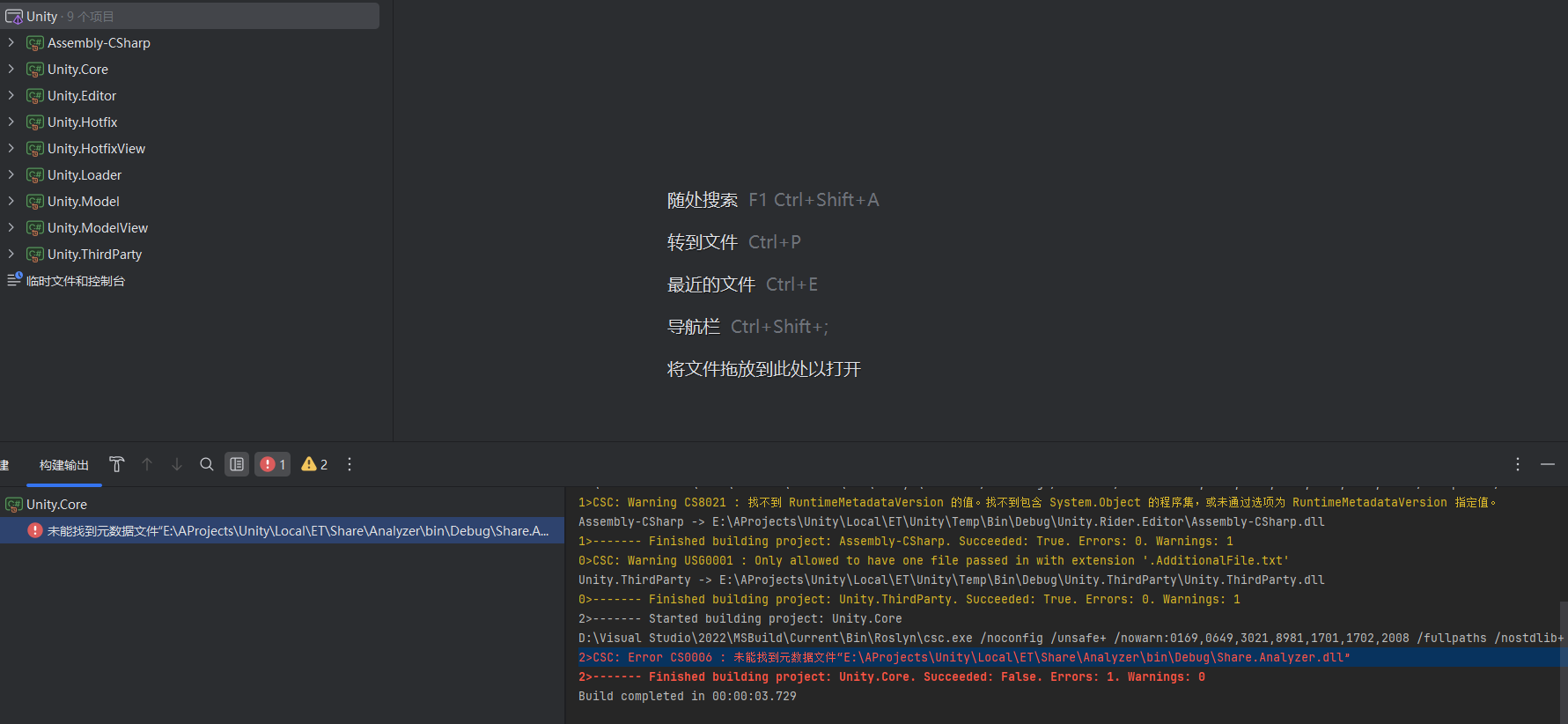Click the 随处搜索 hint text
Viewport: 1568px width, 724px height.
[703, 200]
